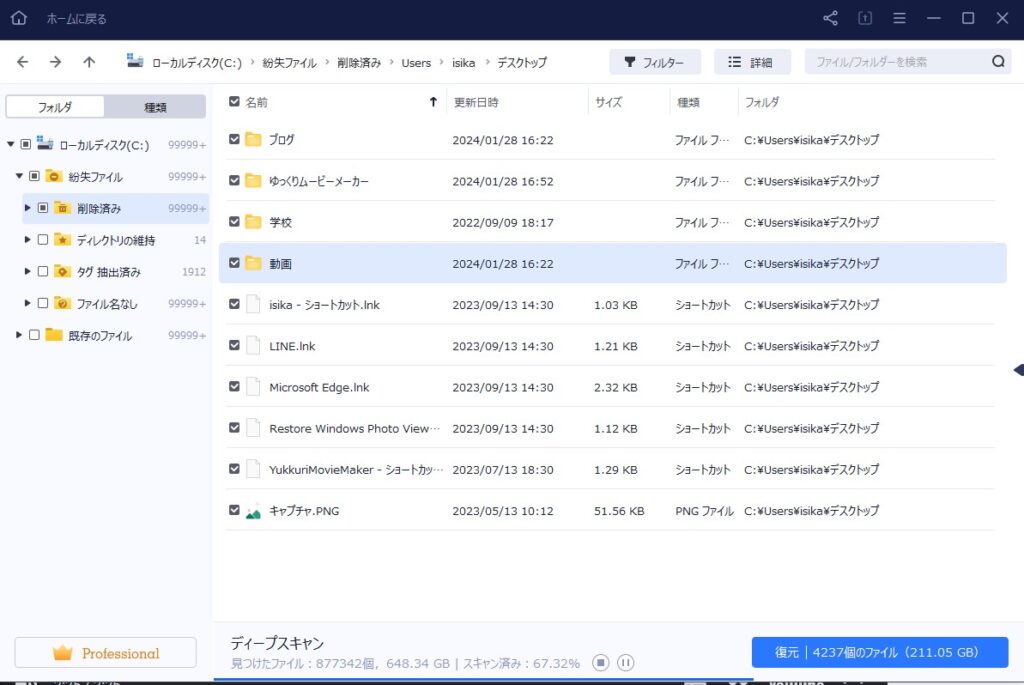Expand the ディレクトリの維持 tree node
The image size is (1024, 685).
27,240
